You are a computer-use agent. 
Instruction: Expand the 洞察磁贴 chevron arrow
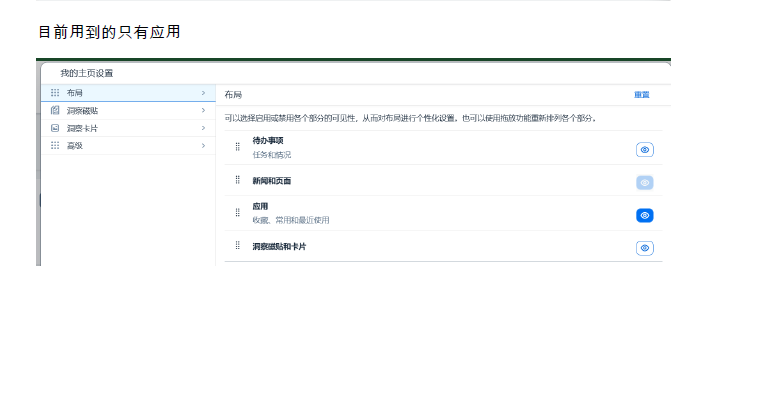[203, 111]
